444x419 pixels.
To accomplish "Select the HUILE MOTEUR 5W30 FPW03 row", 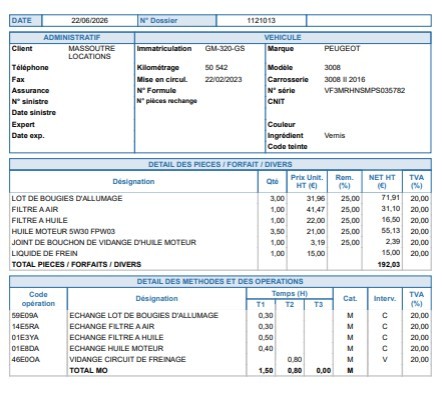I will tap(220, 231).
